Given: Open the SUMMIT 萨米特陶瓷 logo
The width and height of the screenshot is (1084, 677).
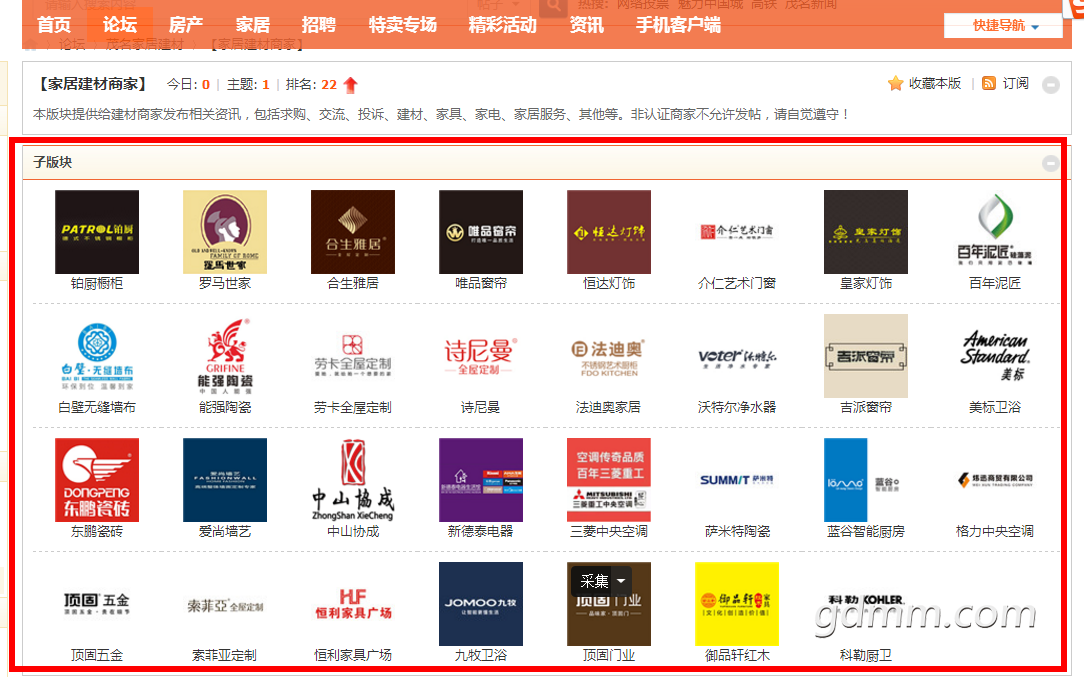Looking at the screenshot, I should pyautogui.click(x=737, y=480).
